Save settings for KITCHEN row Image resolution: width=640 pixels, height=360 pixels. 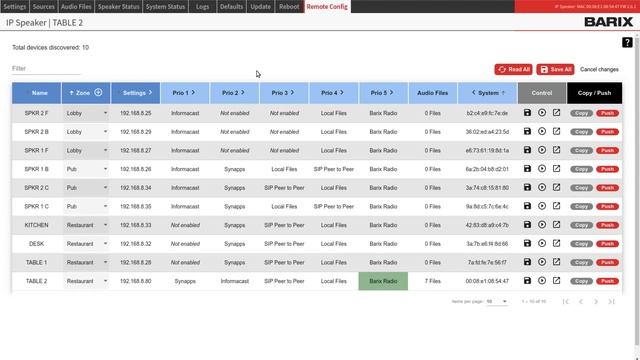click(527, 225)
